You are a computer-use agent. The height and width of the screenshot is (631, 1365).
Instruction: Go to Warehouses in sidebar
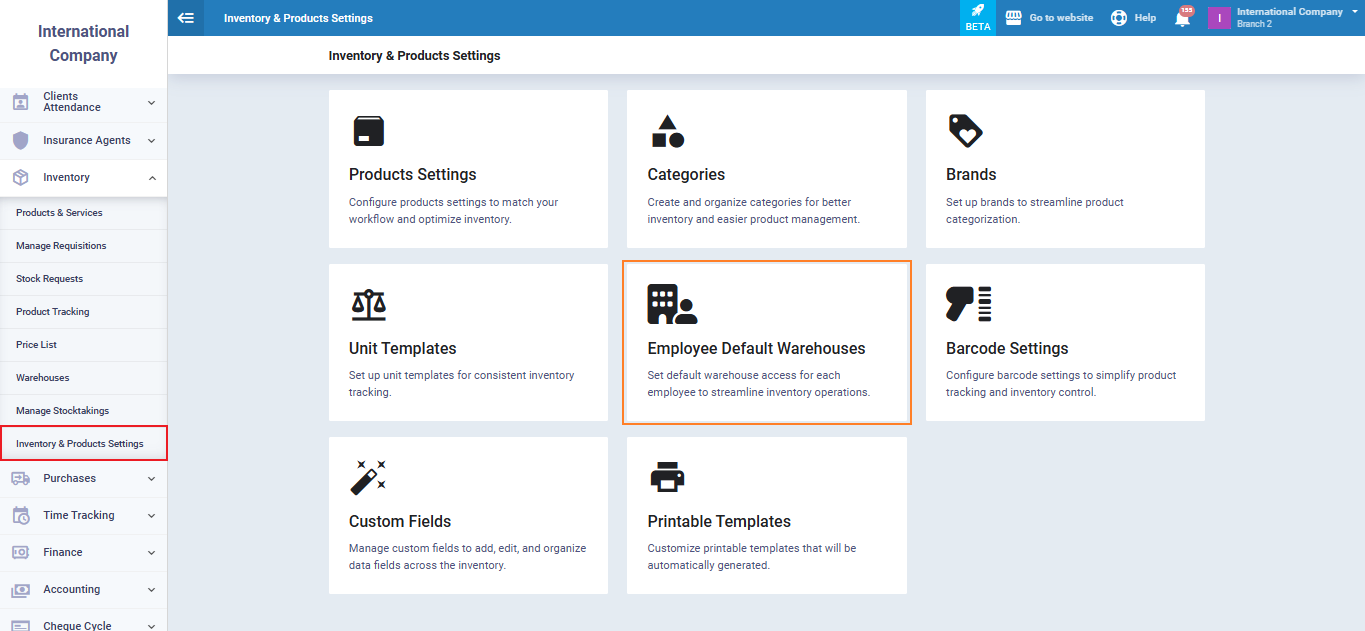43,378
